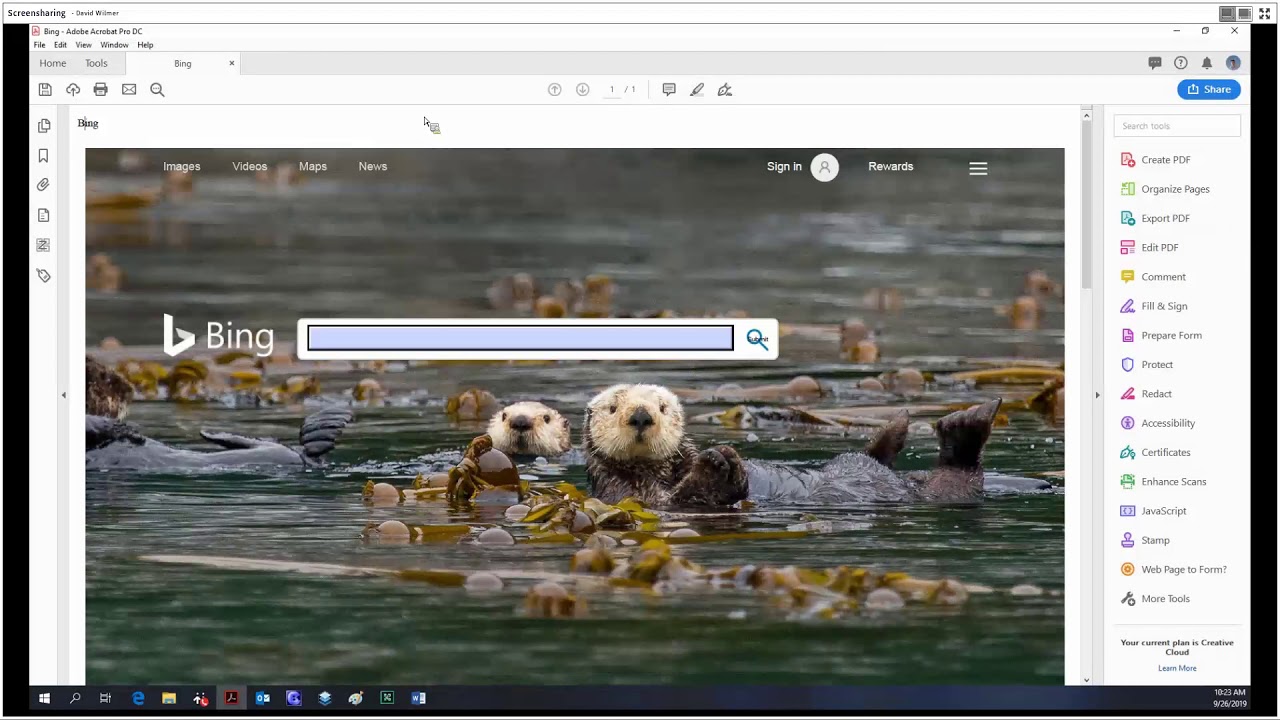Open the Tags panel icon
The width and height of the screenshot is (1280, 720).
44,275
